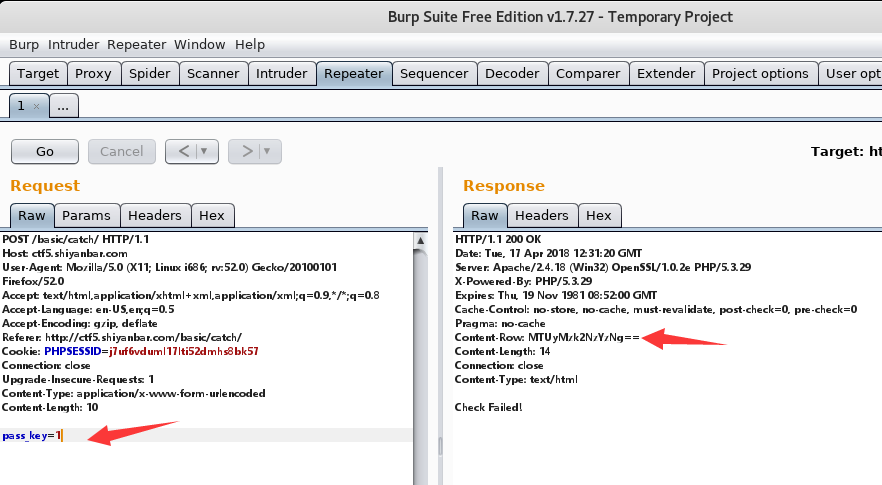Open the User options tab
The width and height of the screenshot is (882, 485).
tap(850, 74)
